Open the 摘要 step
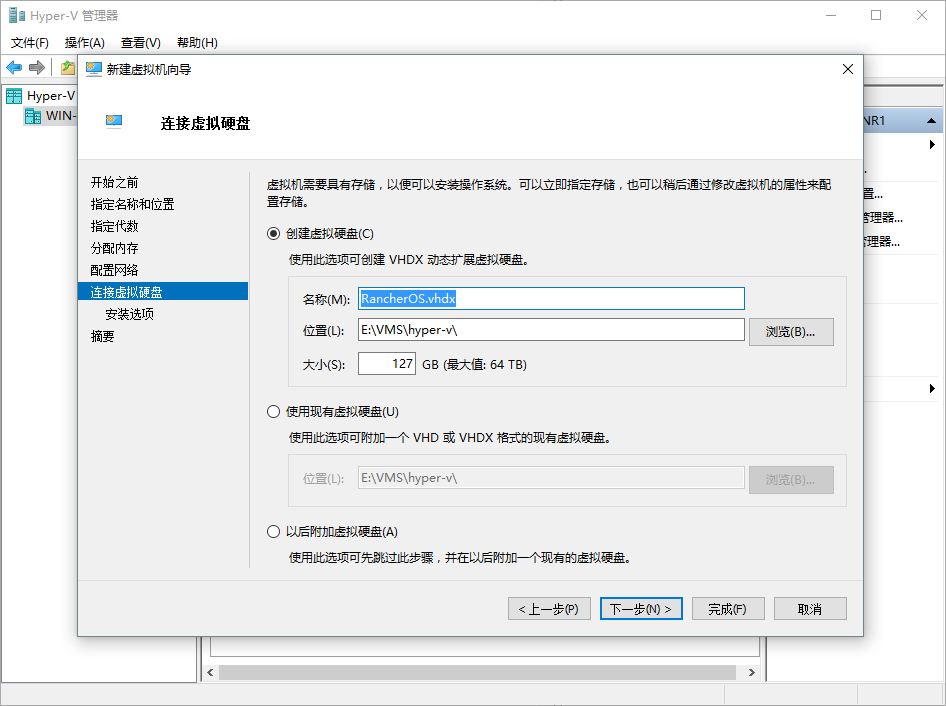Screen dimensions: 946x706 (103, 336)
